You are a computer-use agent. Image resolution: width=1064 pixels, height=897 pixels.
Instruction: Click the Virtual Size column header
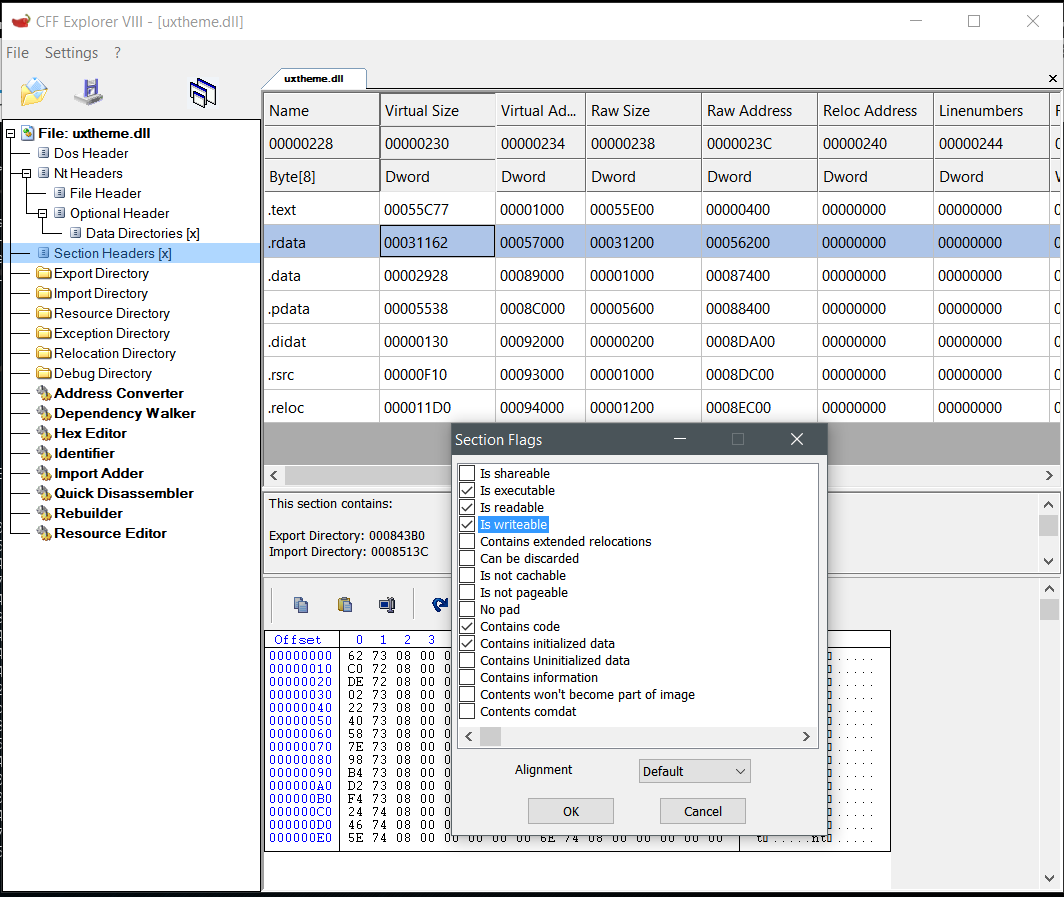[x=438, y=111]
